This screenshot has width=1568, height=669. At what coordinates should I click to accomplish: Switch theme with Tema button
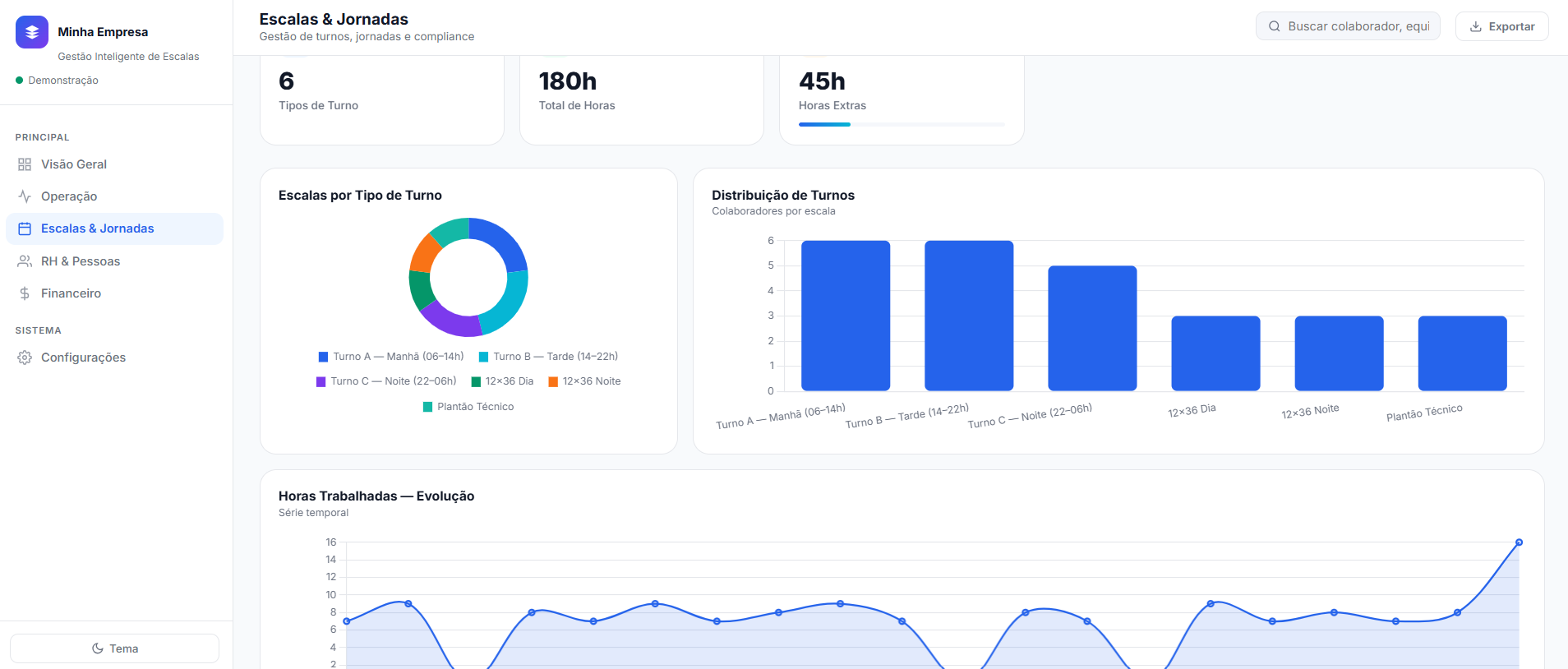click(114, 648)
